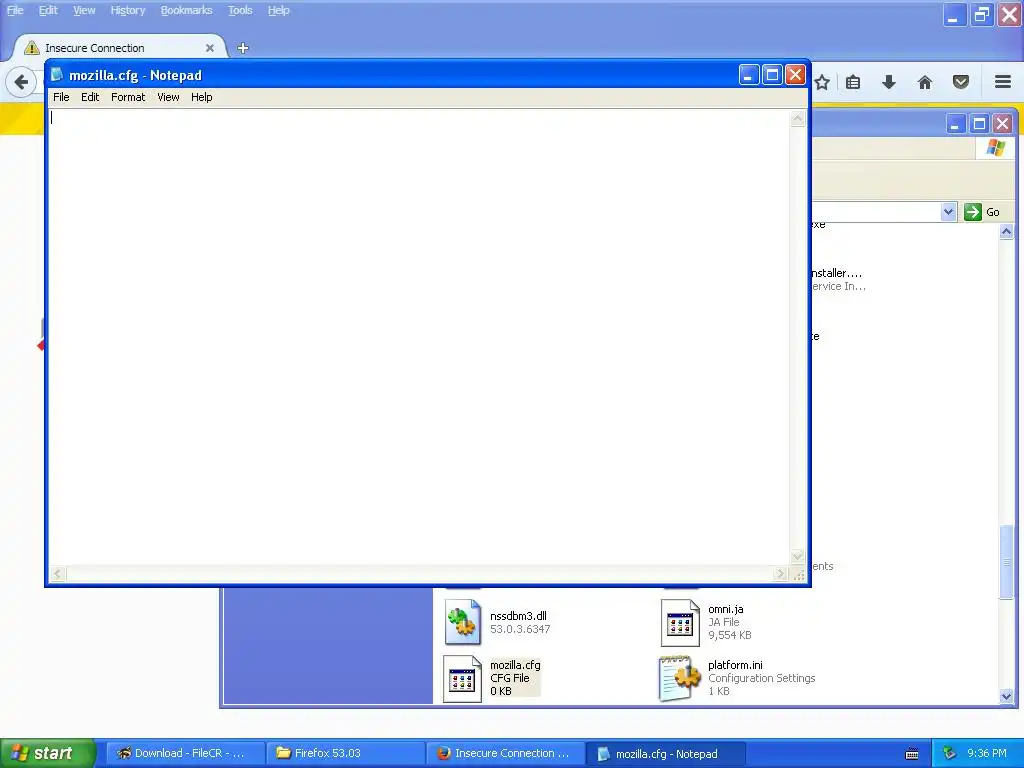Close the Firefox window

(x=1009, y=15)
